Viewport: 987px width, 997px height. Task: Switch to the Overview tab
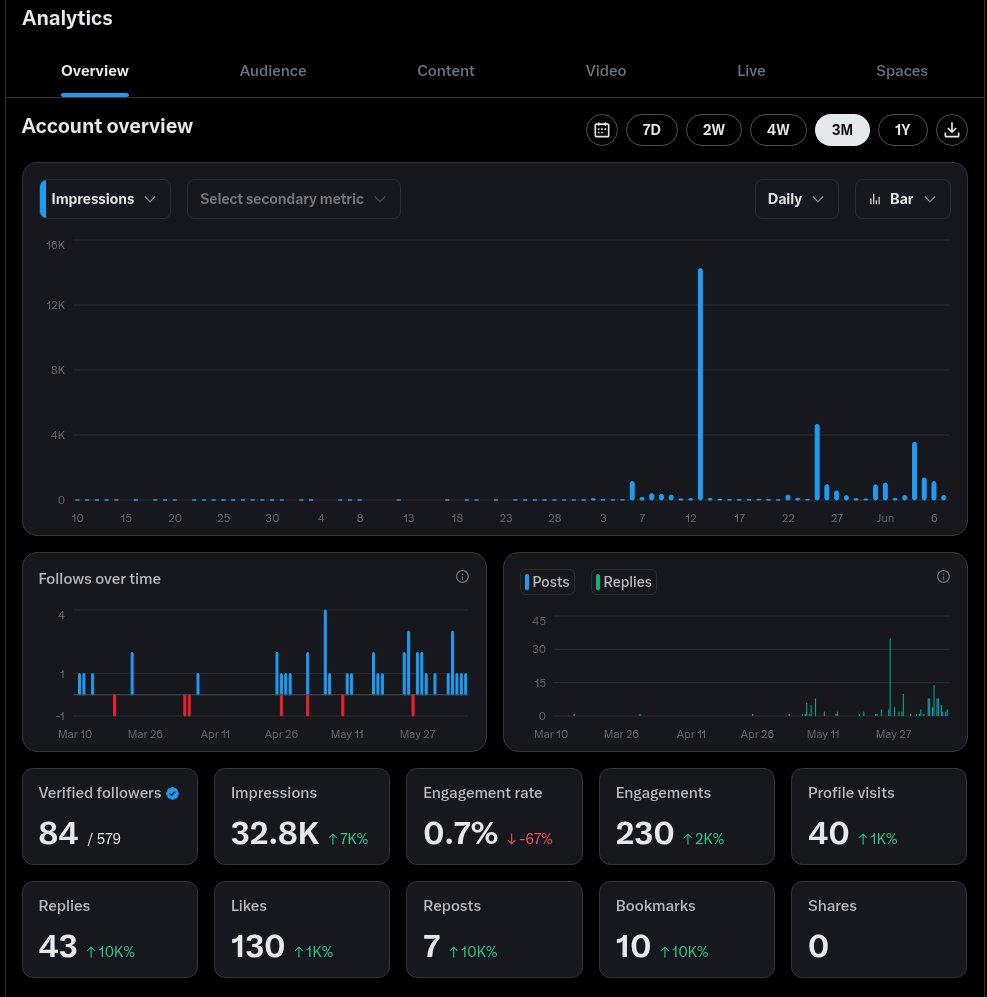click(95, 71)
